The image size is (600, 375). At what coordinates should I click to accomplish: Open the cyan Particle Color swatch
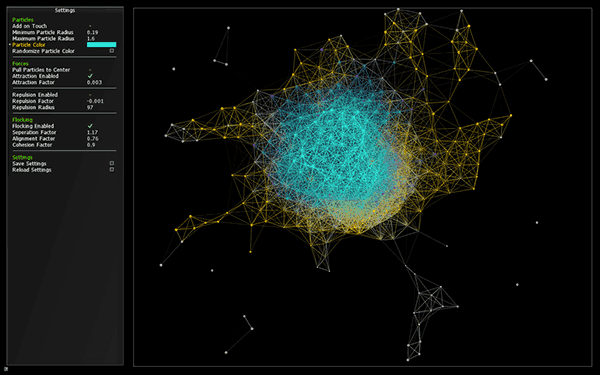click(101, 45)
